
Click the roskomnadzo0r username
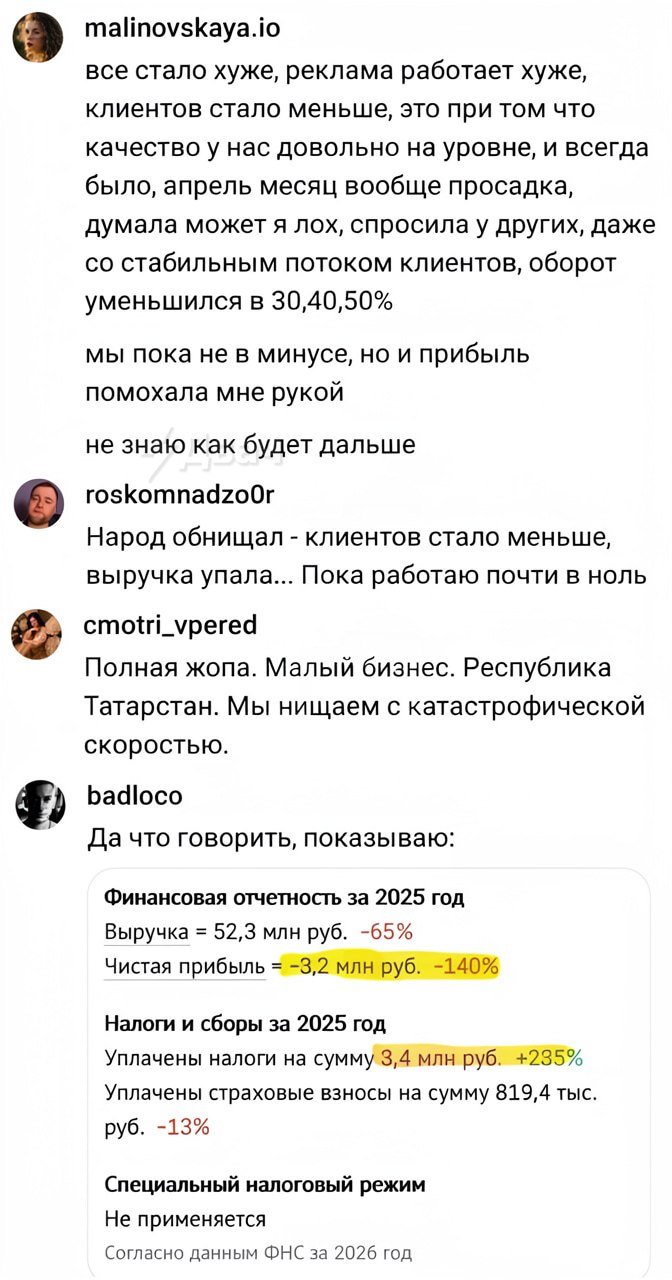[181, 494]
